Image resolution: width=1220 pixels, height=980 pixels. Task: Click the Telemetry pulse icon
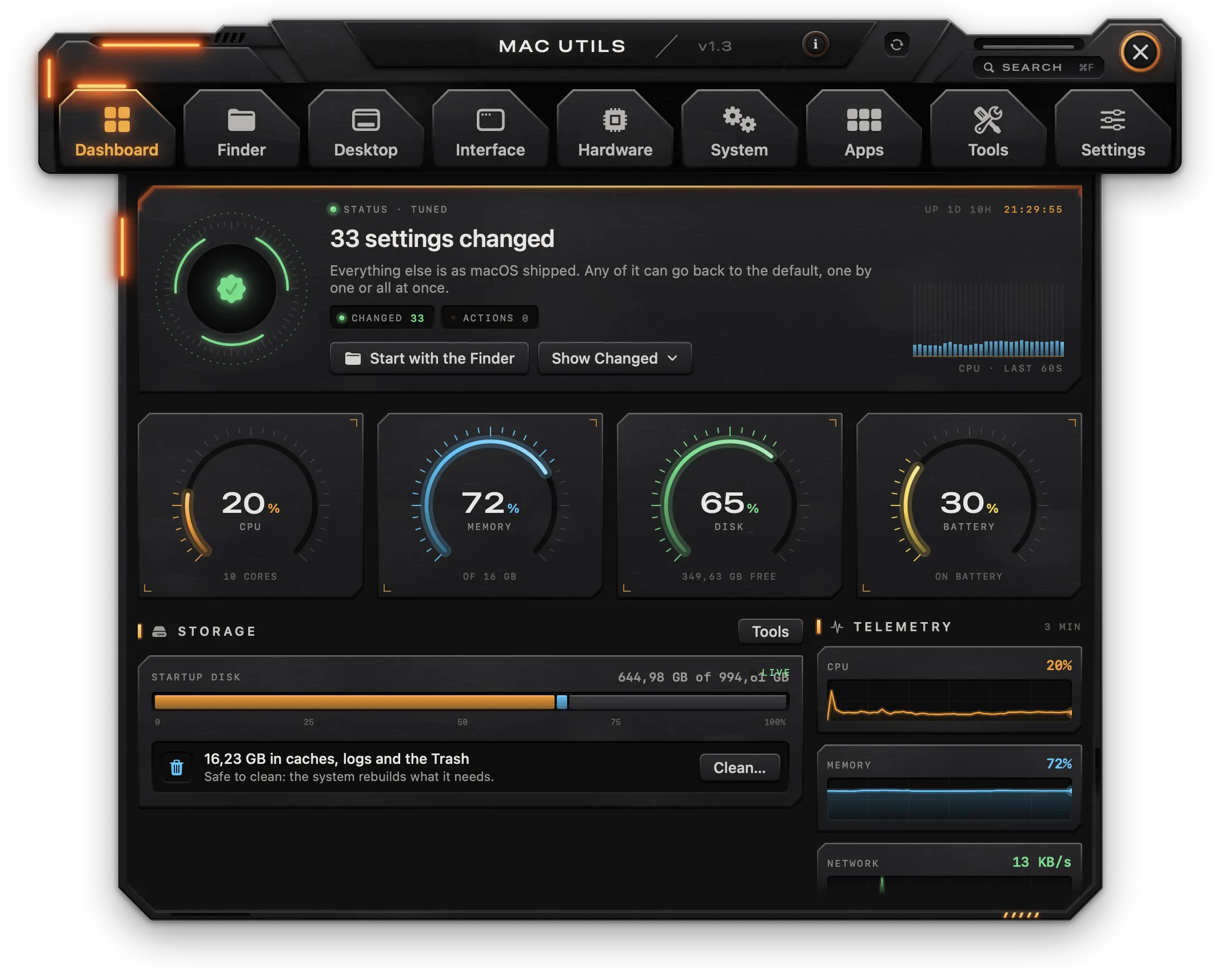tap(838, 627)
